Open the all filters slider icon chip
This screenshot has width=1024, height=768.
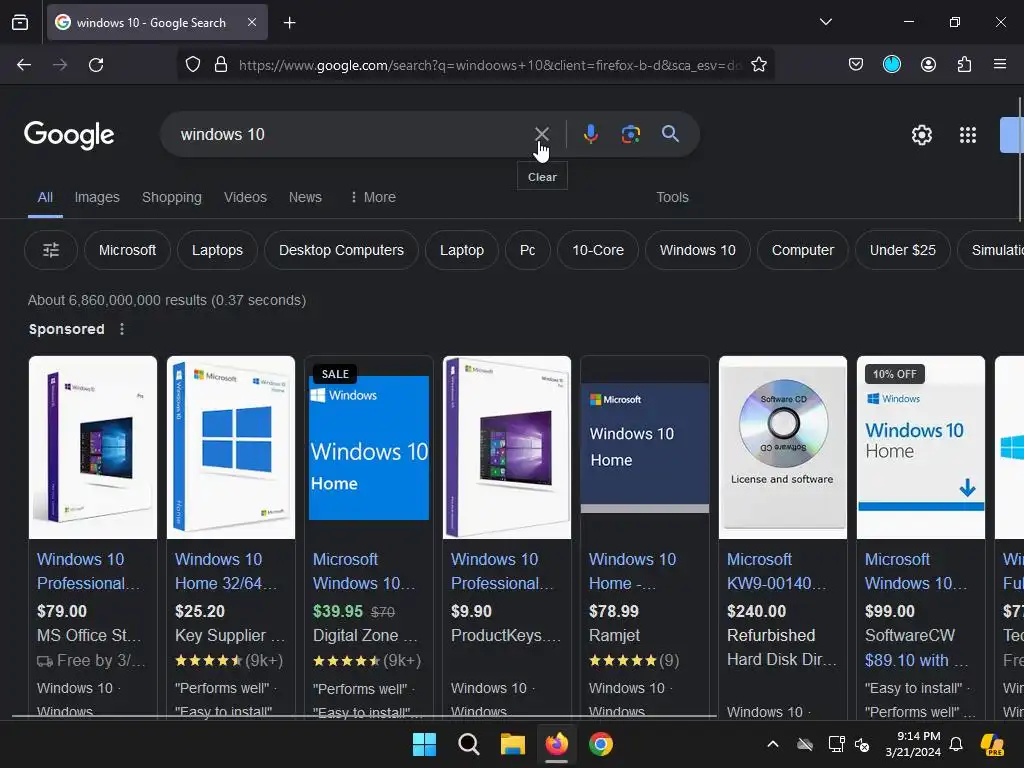coord(51,250)
